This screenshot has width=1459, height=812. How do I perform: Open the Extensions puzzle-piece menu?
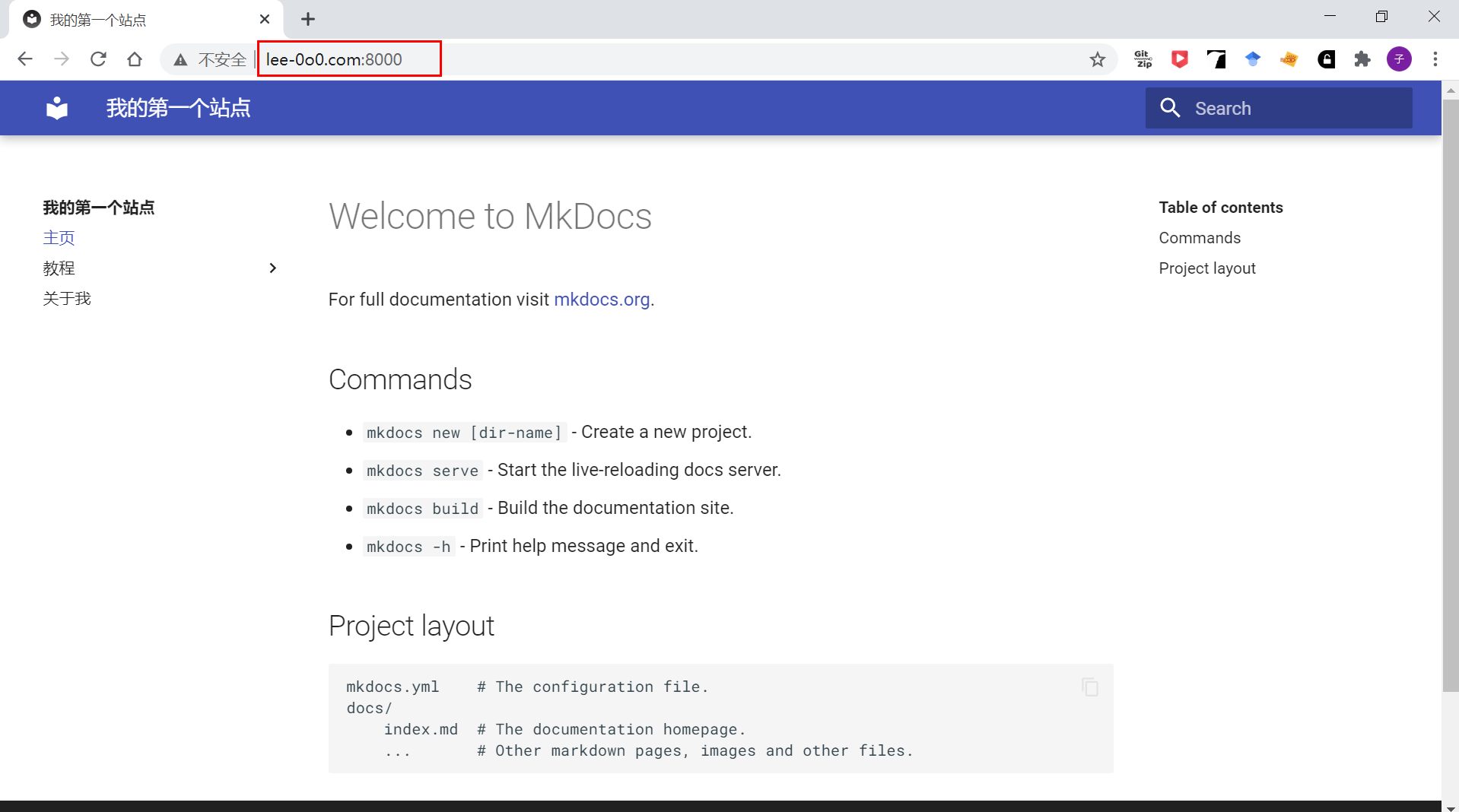coord(1362,59)
